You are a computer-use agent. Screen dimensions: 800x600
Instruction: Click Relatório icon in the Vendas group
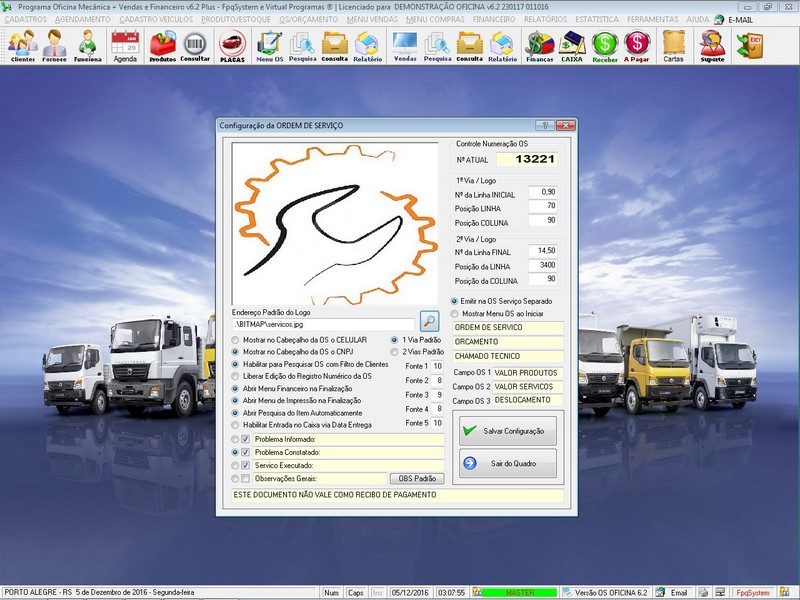point(503,46)
